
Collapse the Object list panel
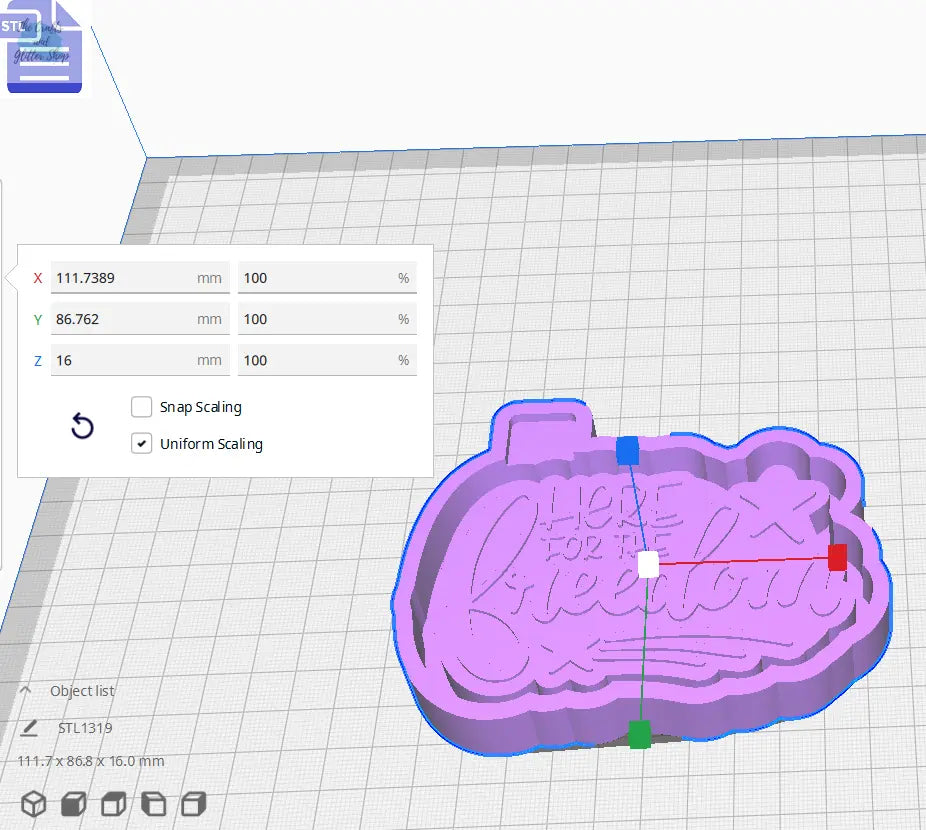[x=24, y=690]
